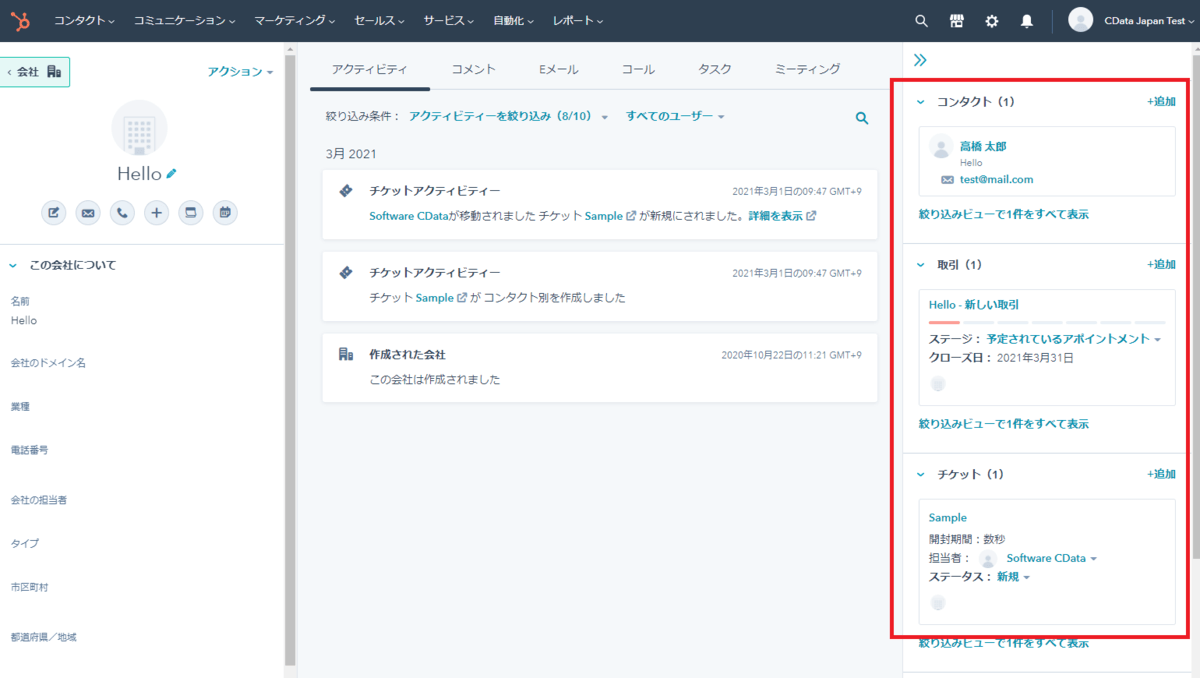The image size is (1200, 678).
Task: Select the アクティビティ tab
Action: (369, 69)
